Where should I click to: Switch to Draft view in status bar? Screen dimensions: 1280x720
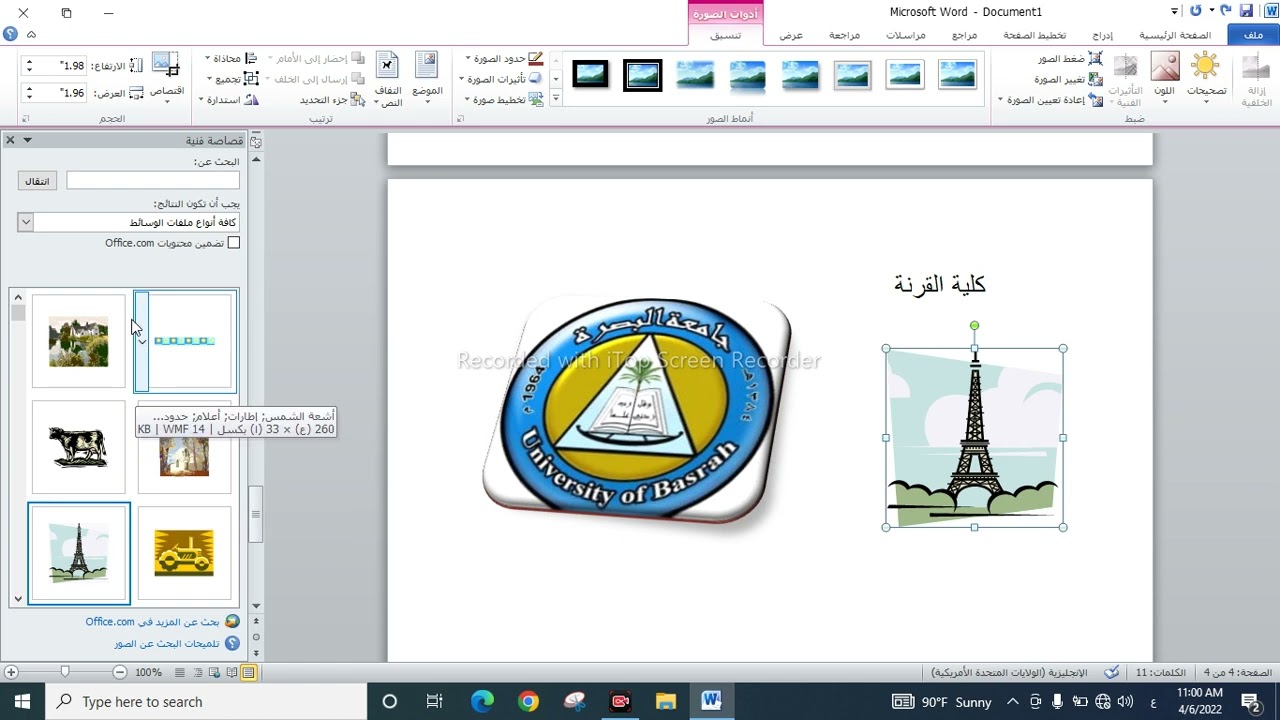pyautogui.click(x=180, y=673)
